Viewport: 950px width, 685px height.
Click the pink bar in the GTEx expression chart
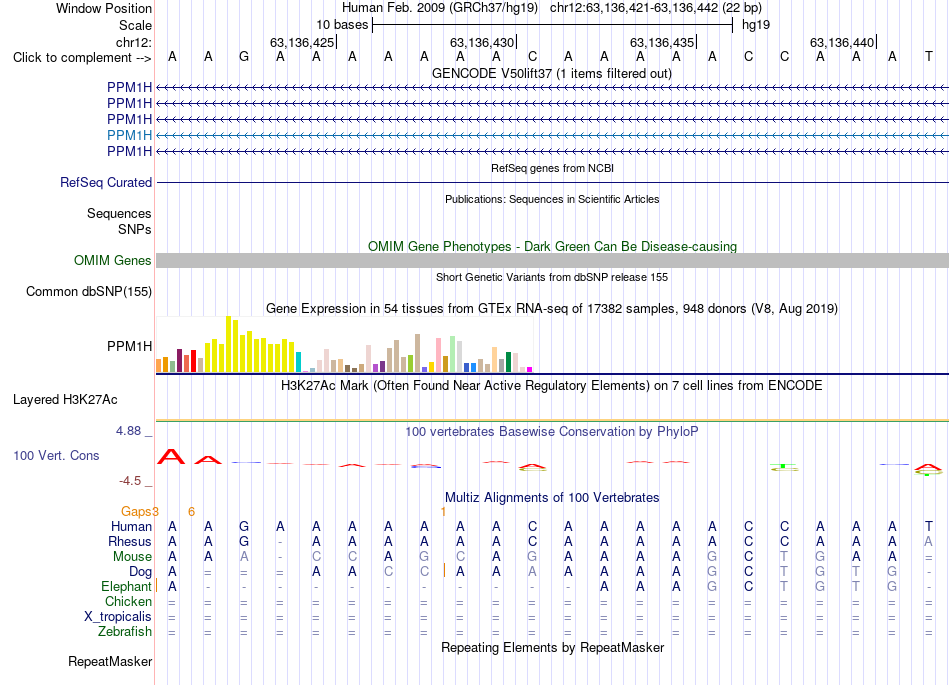pyautogui.click(x=438, y=356)
